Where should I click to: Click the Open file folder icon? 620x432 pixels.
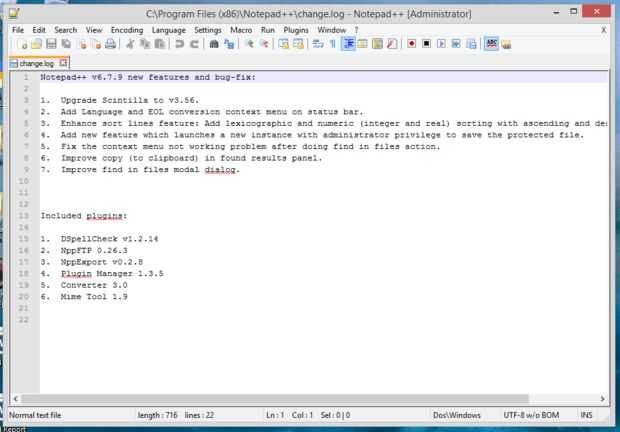click(x=37, y=44)
